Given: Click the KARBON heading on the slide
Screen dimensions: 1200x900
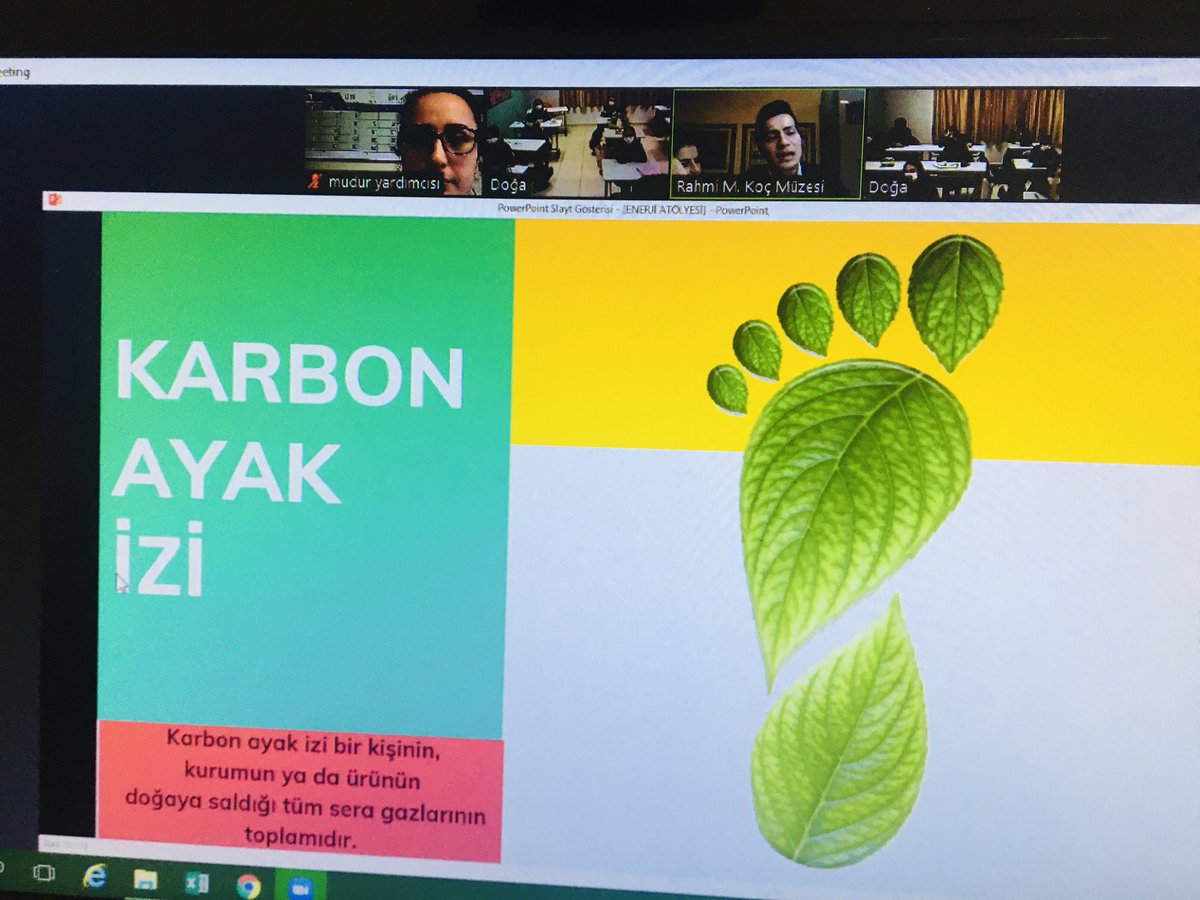Looking at the screenshot, I should click(290, 374).
